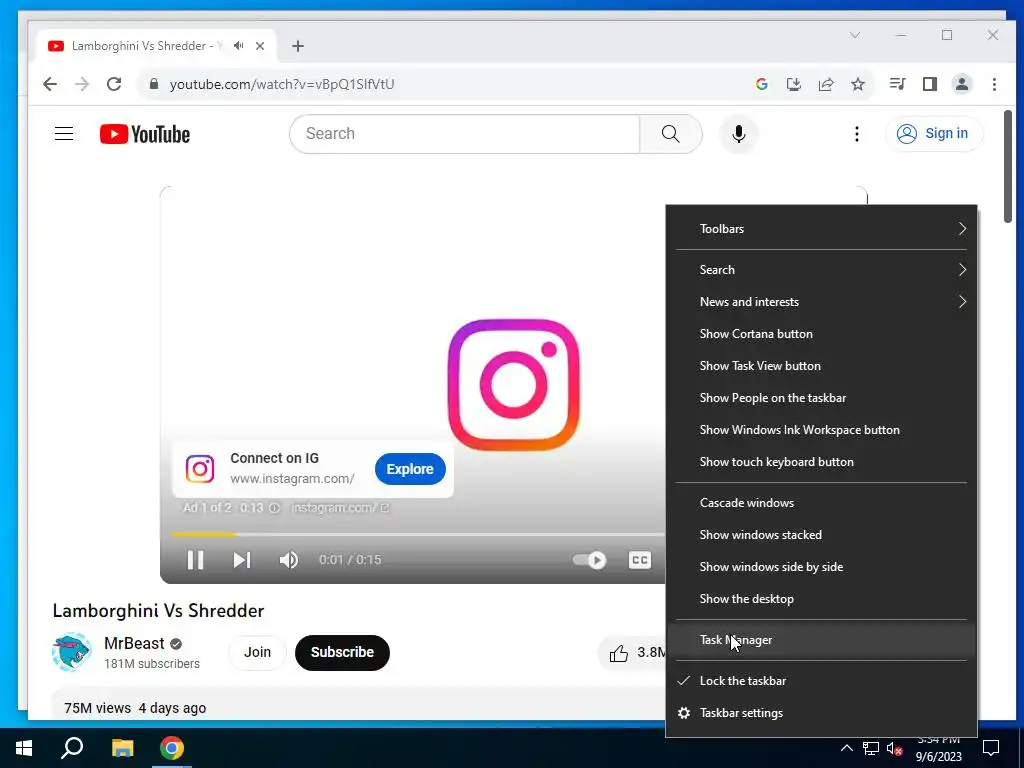This screenshot has width=1024, height=768.
Task: Select Cascade windows
Action: pyautogui.click(x=821, y=503)
